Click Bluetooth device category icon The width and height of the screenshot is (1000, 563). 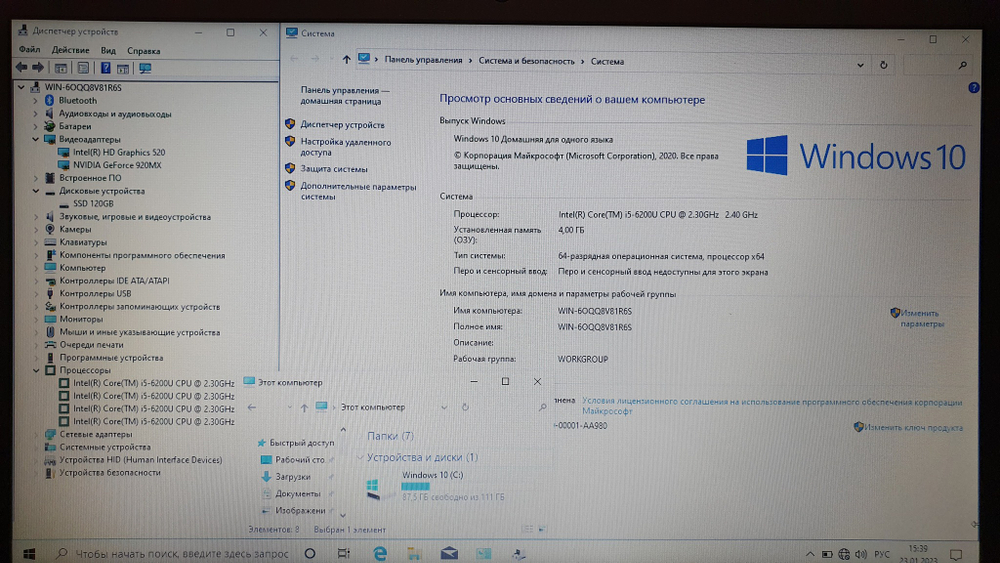50,100
